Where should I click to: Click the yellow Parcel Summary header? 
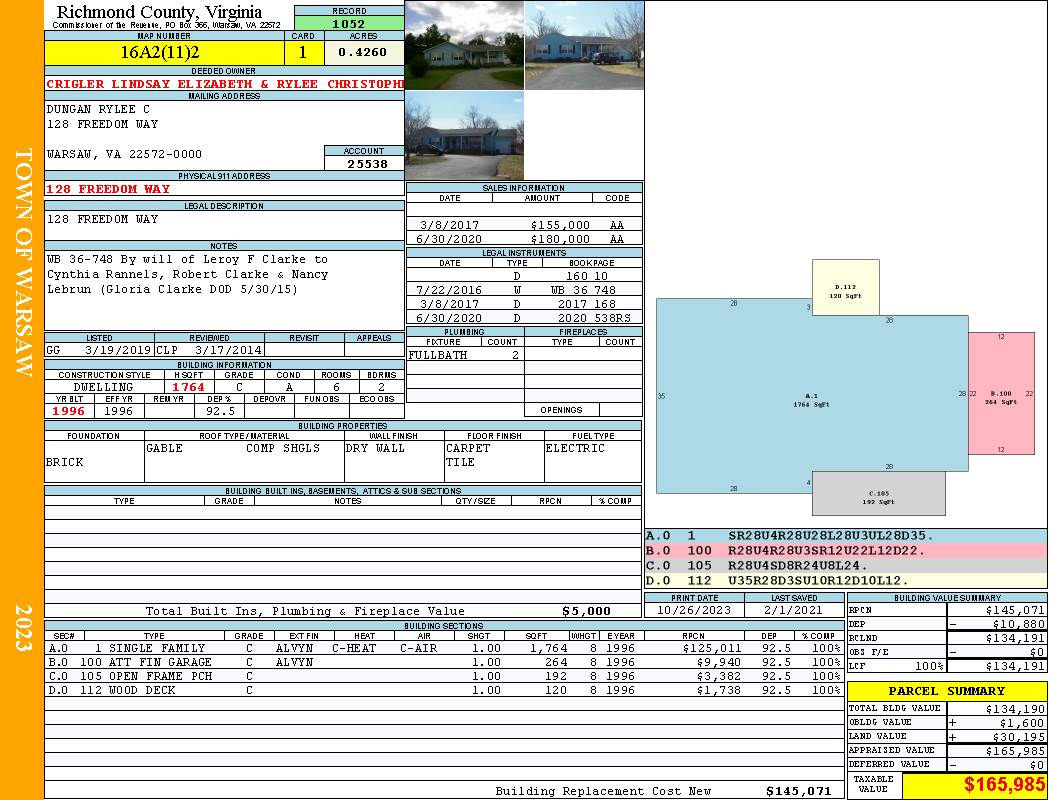(x=947, y=691)
